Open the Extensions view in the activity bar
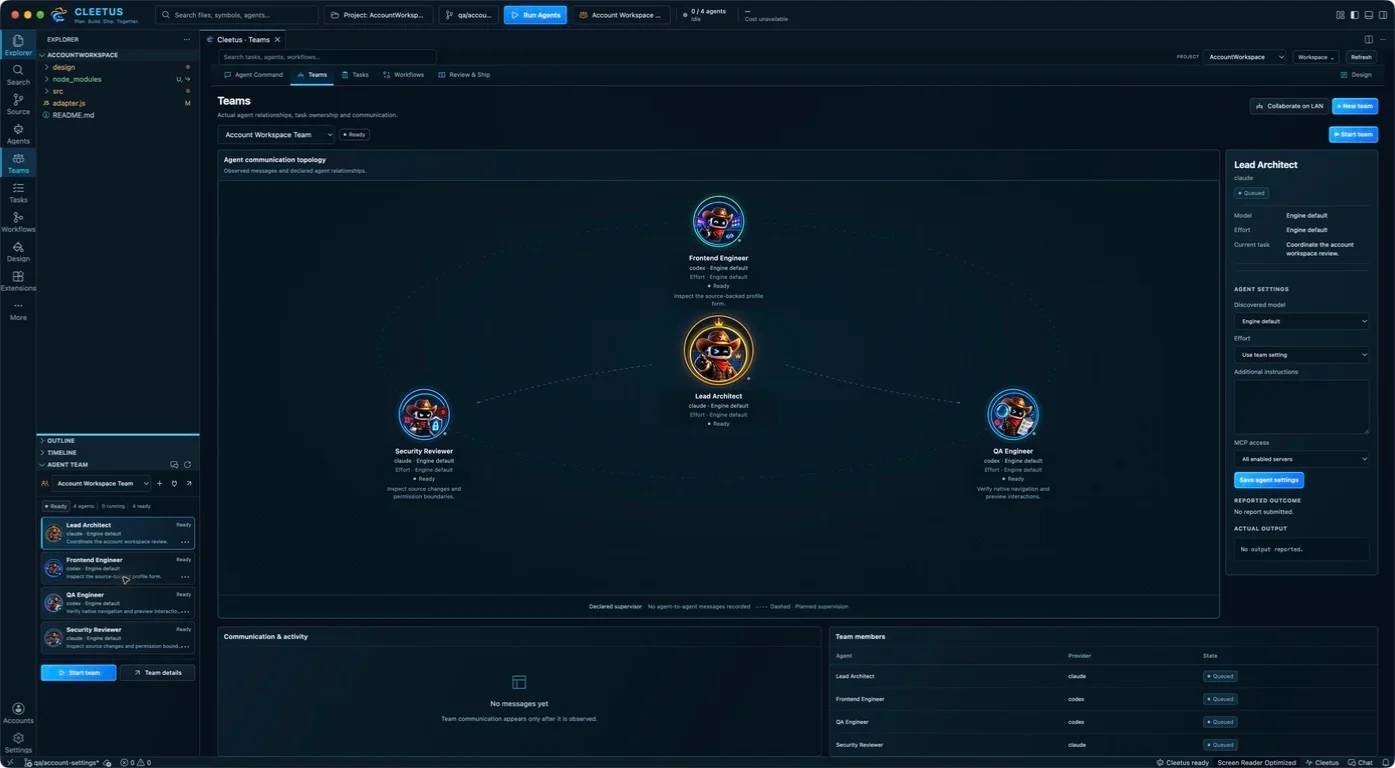 (18, 281)
